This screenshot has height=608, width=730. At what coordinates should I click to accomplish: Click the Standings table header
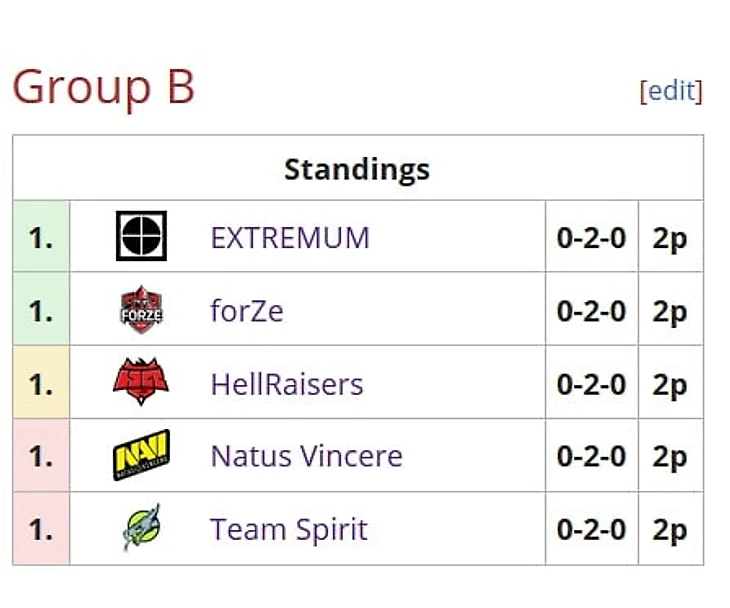[x=357, y=169]
